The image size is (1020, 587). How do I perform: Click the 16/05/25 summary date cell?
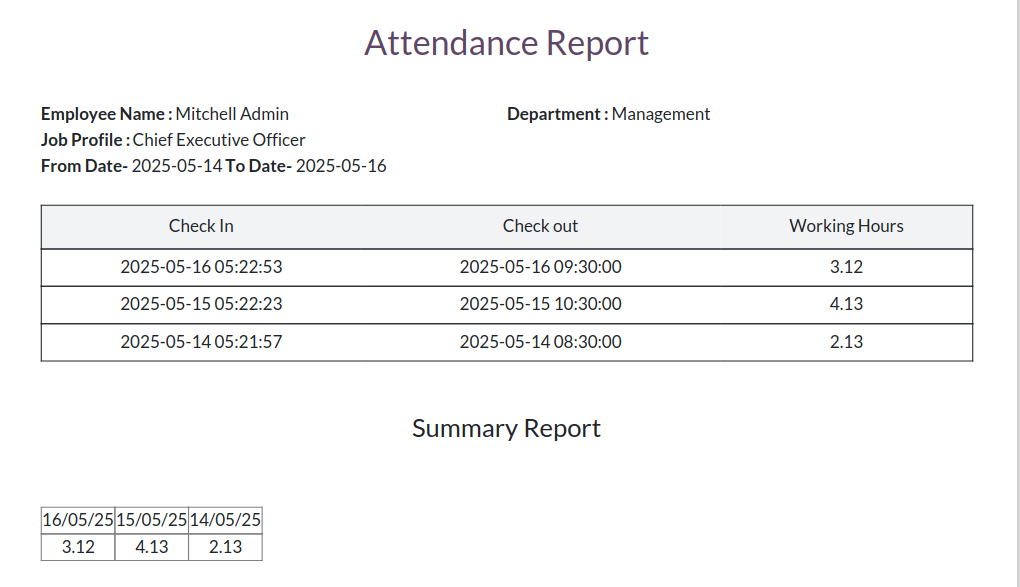coord(78,520)
